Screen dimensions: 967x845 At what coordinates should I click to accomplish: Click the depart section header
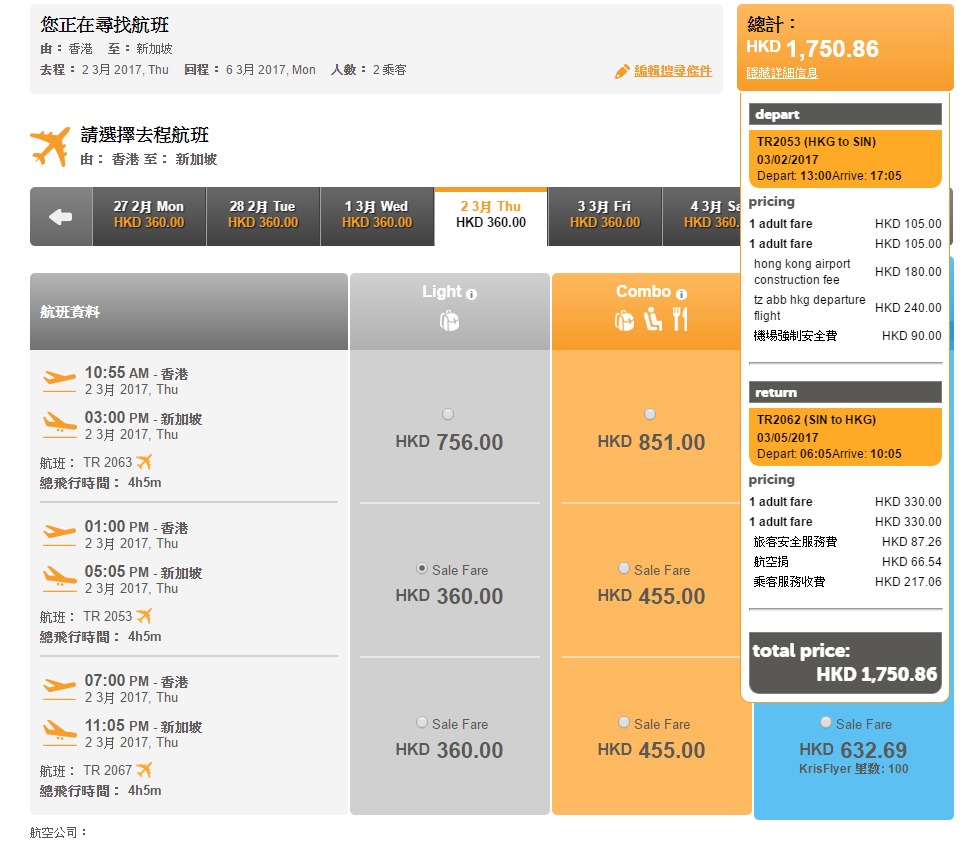[845, 114]
